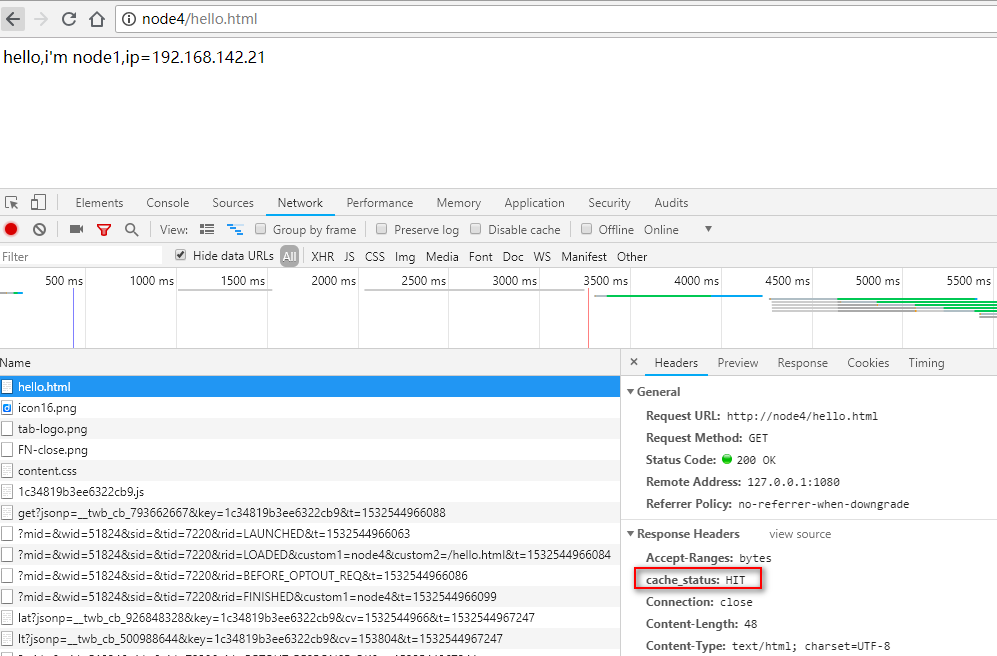Filter requests by WS

click(x=542, y=256)
